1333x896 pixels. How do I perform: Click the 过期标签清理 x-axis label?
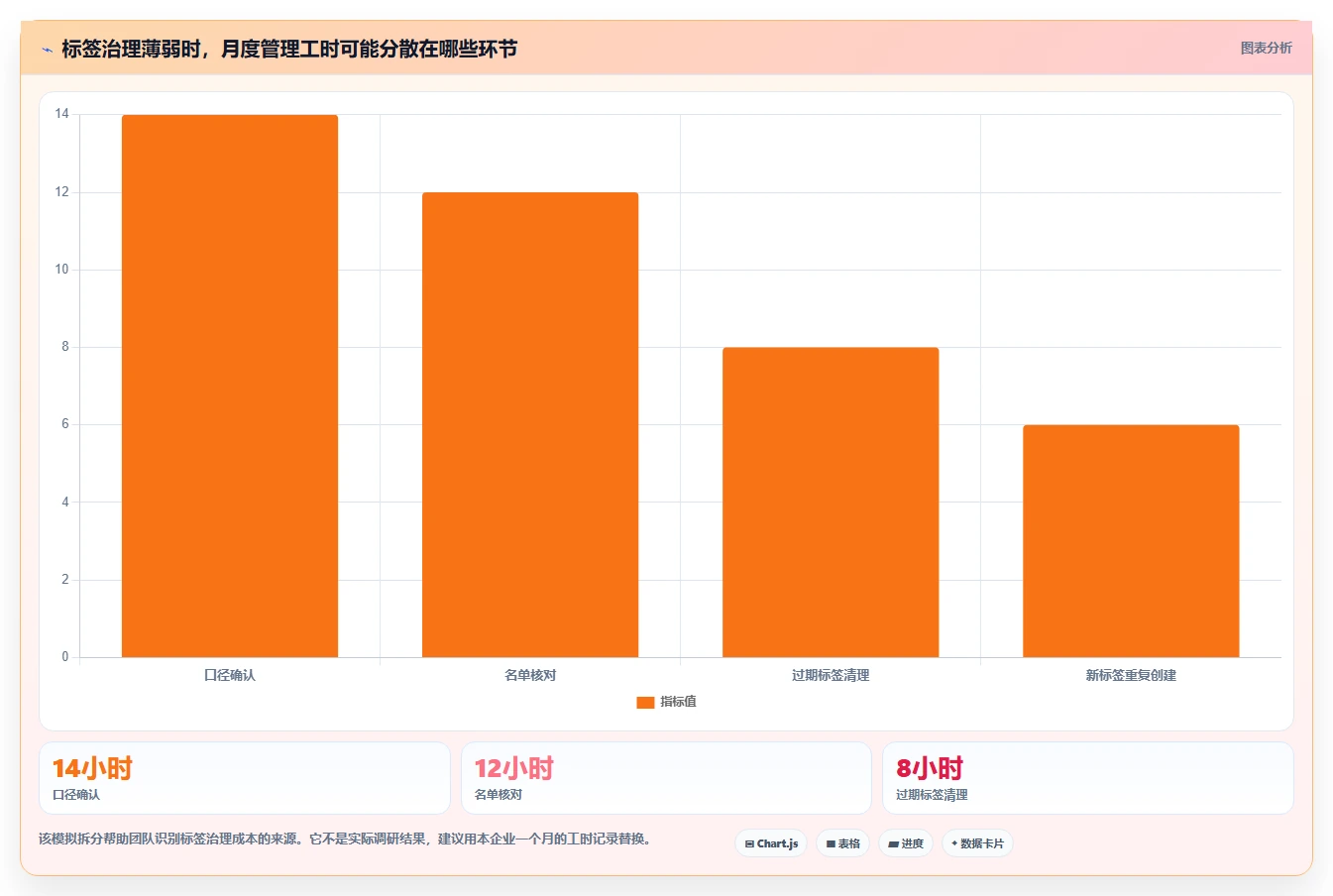click(x=831, y=675)
